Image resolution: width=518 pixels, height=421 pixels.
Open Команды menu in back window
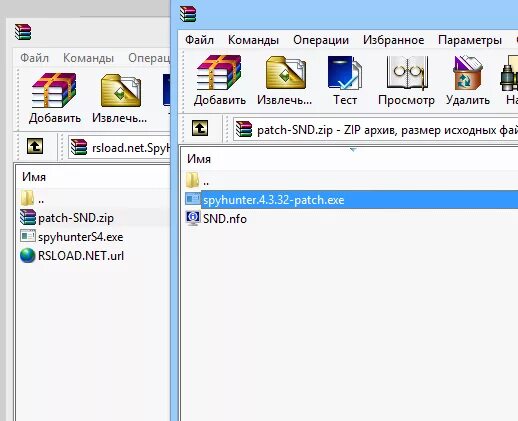(x=88, y=58)
